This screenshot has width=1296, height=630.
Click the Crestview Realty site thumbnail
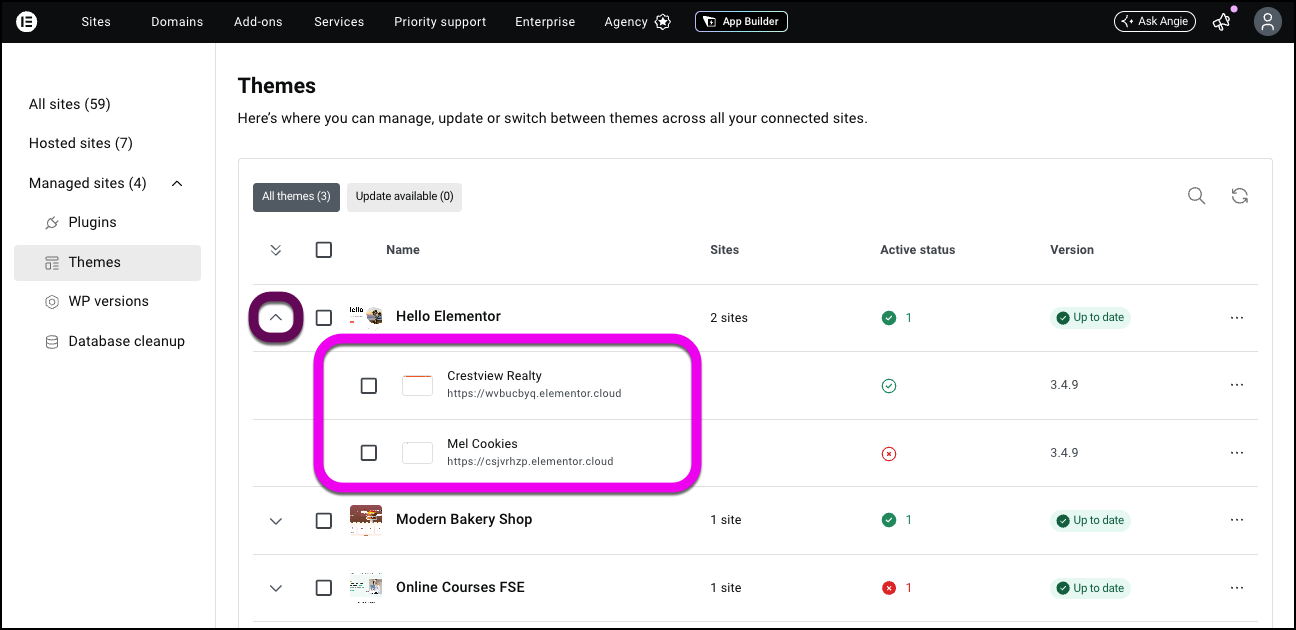coord(417,385)
